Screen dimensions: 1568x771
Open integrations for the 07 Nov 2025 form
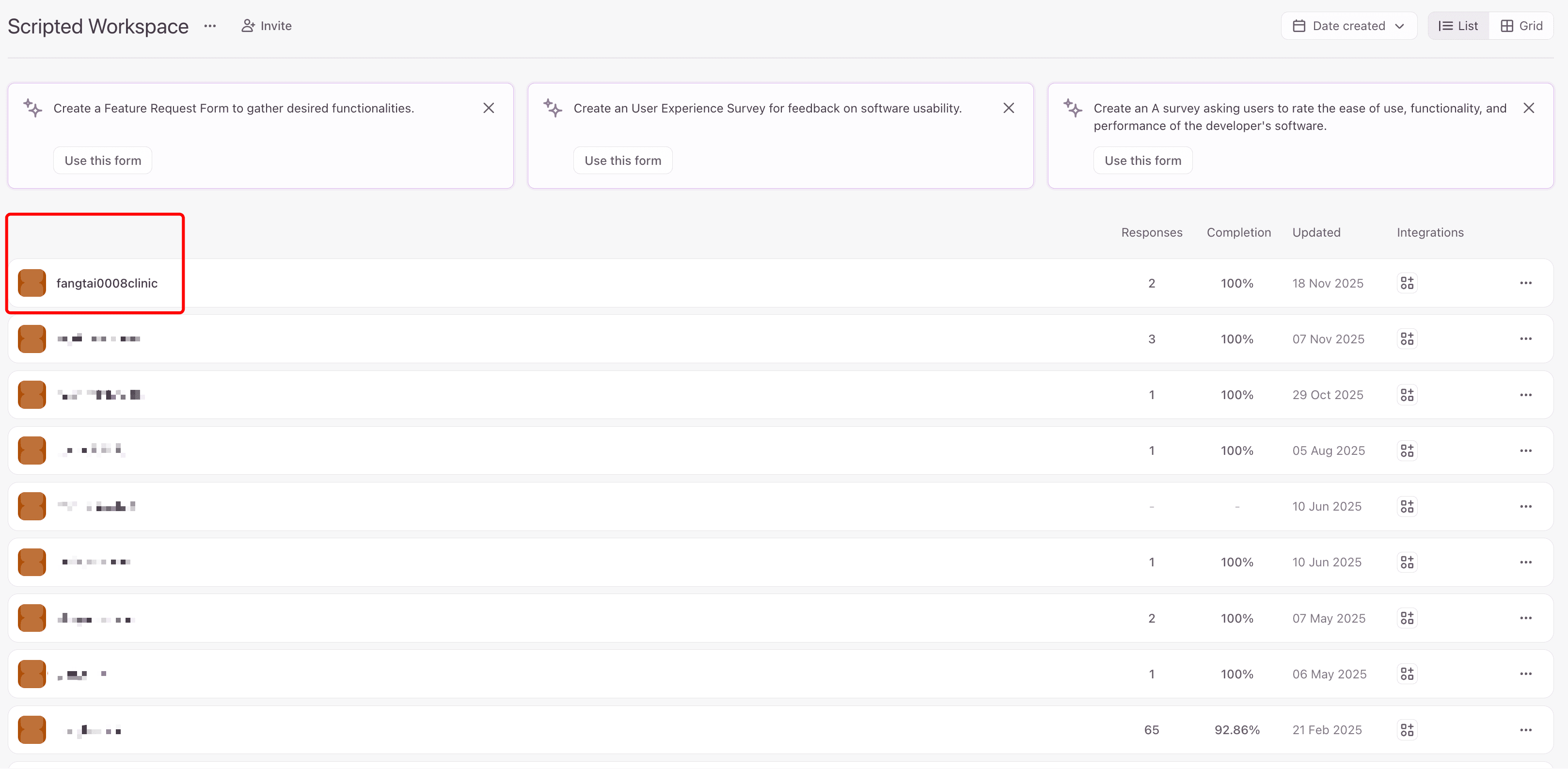click(1407, 339)
